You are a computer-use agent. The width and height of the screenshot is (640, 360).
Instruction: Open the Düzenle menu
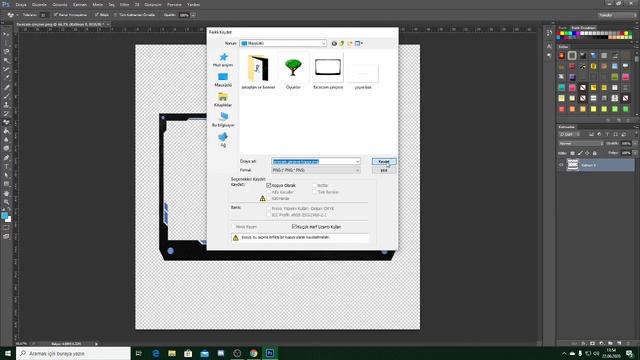(x=39, y=4)
